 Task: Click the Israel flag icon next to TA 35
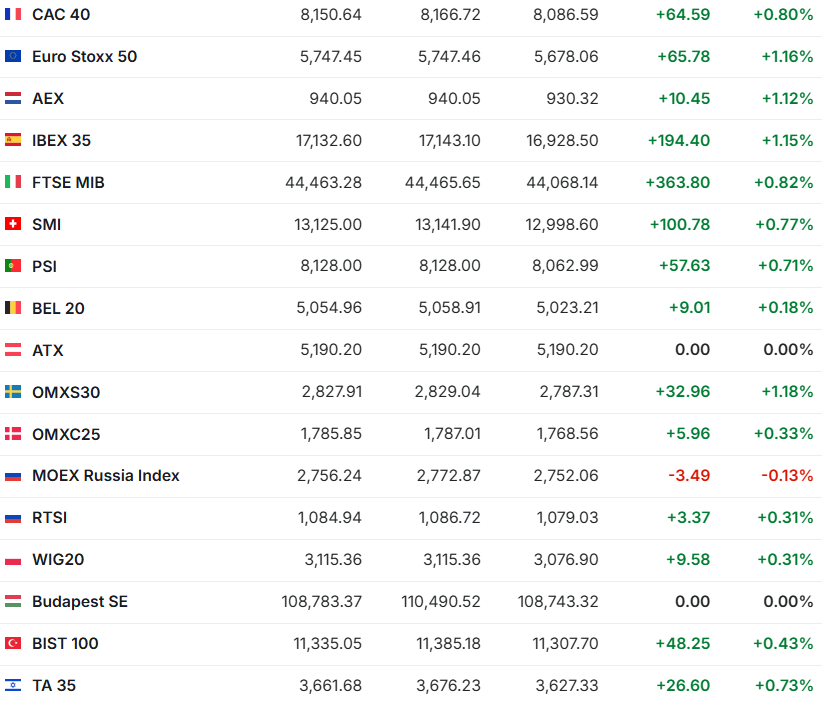tap(13, 686)
